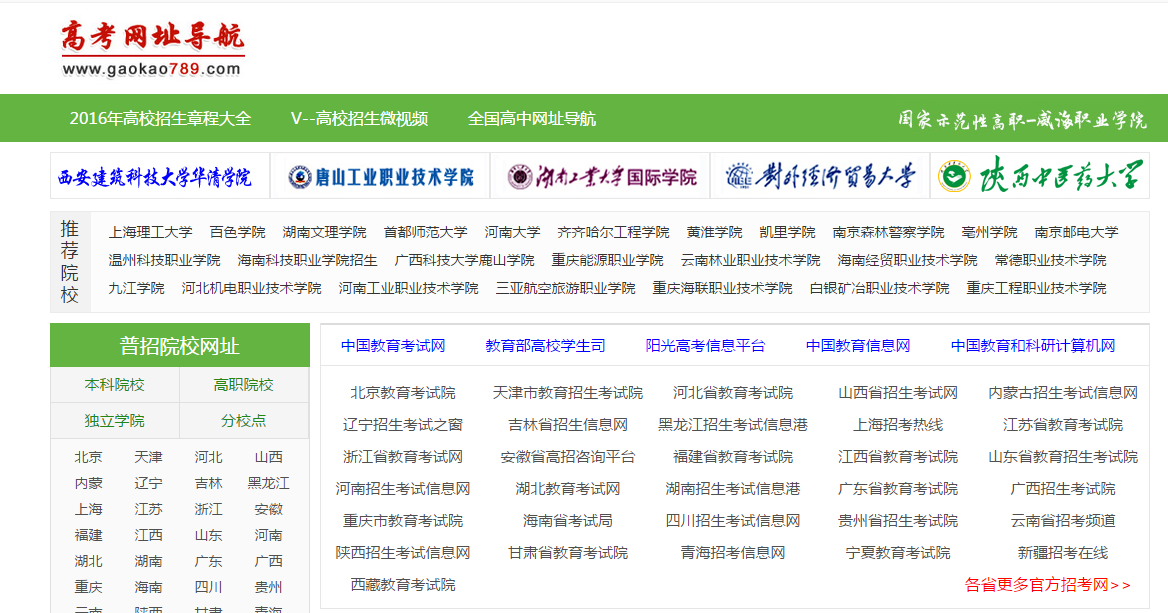1168x613 pixels.
Task: Open 南京森林警察学院 link
Action: click(889, 232)
